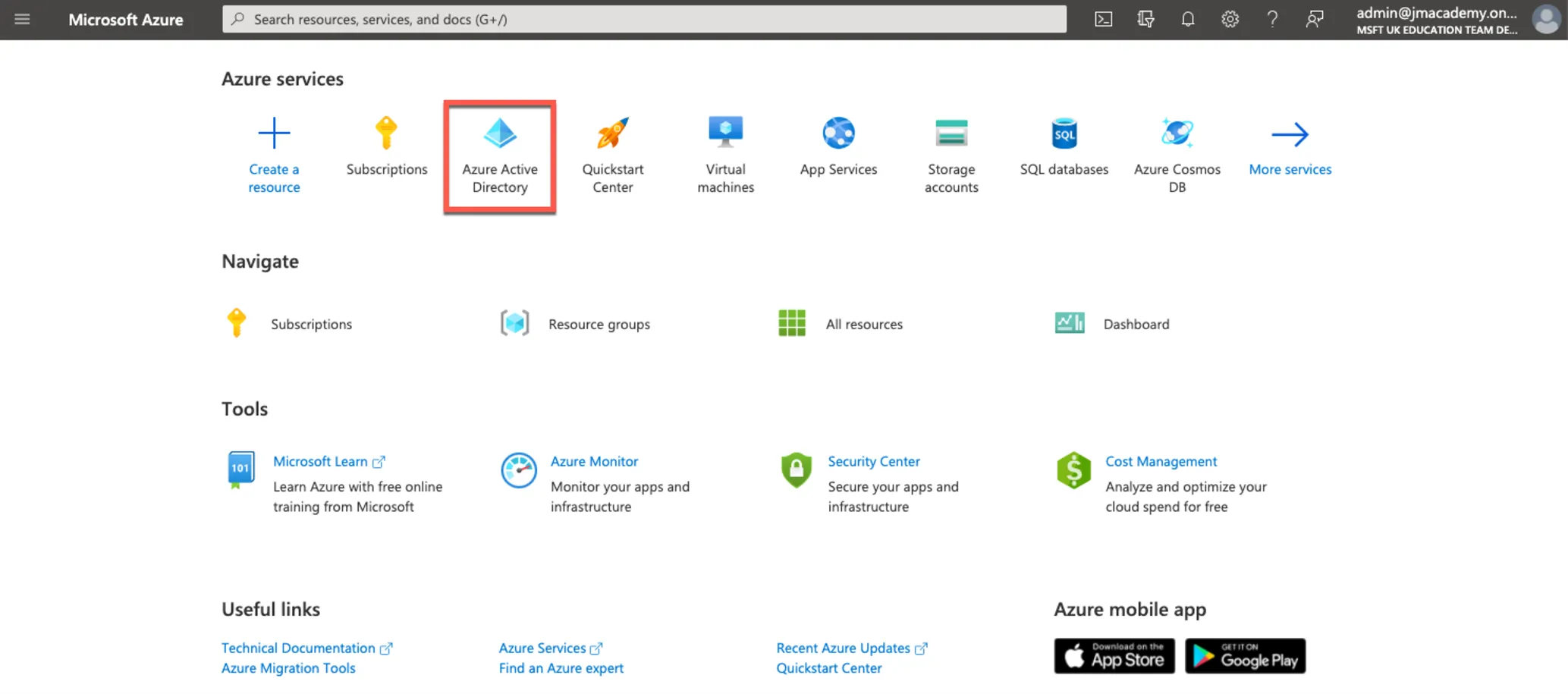The image size is (1568, 694).
Task: Open the portal hamburger menu
Action: pyautogui.click(x=22, y=19)
